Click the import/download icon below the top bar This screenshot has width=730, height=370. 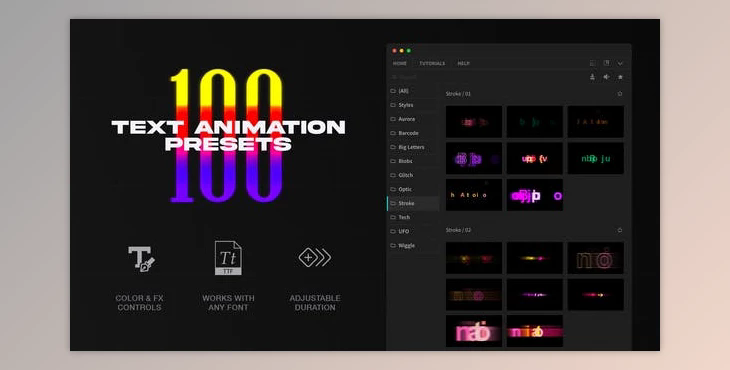pyautogui.click(x=592, y=77)
